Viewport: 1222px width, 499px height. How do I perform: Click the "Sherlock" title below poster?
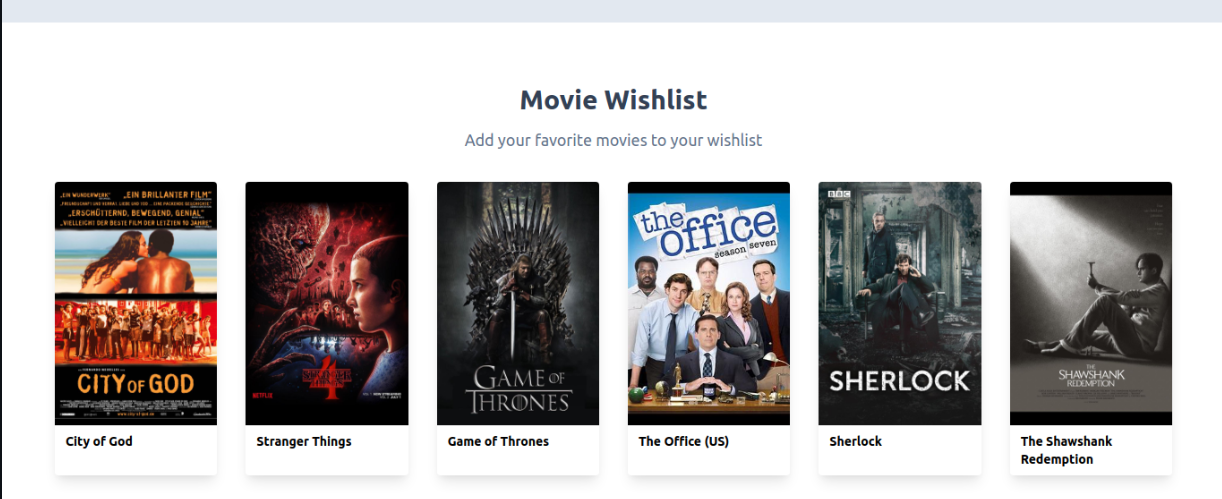coord(856,441)
